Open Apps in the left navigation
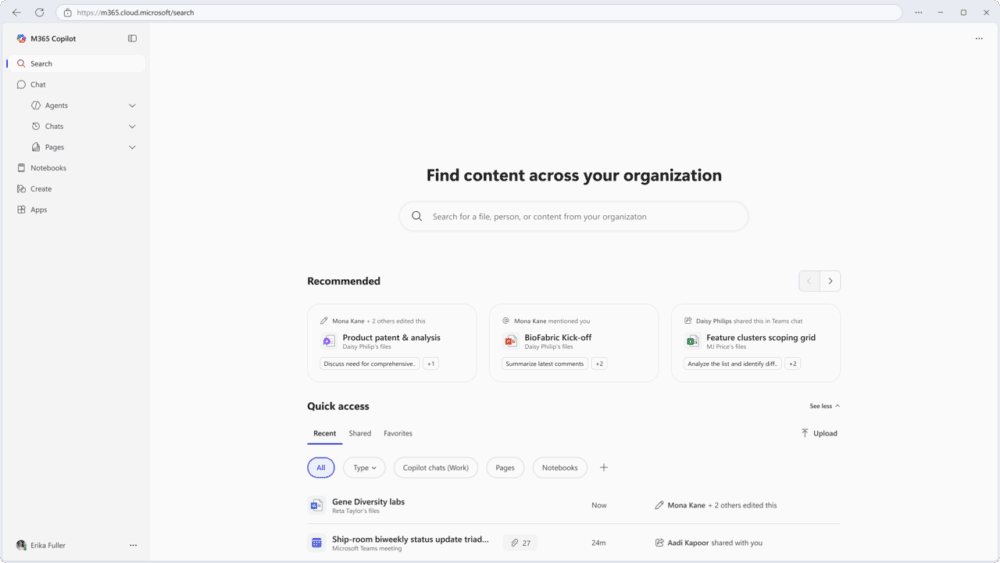Image resolution: width=1000 pixels, height=563 pixels. click(x=76, y=210)
